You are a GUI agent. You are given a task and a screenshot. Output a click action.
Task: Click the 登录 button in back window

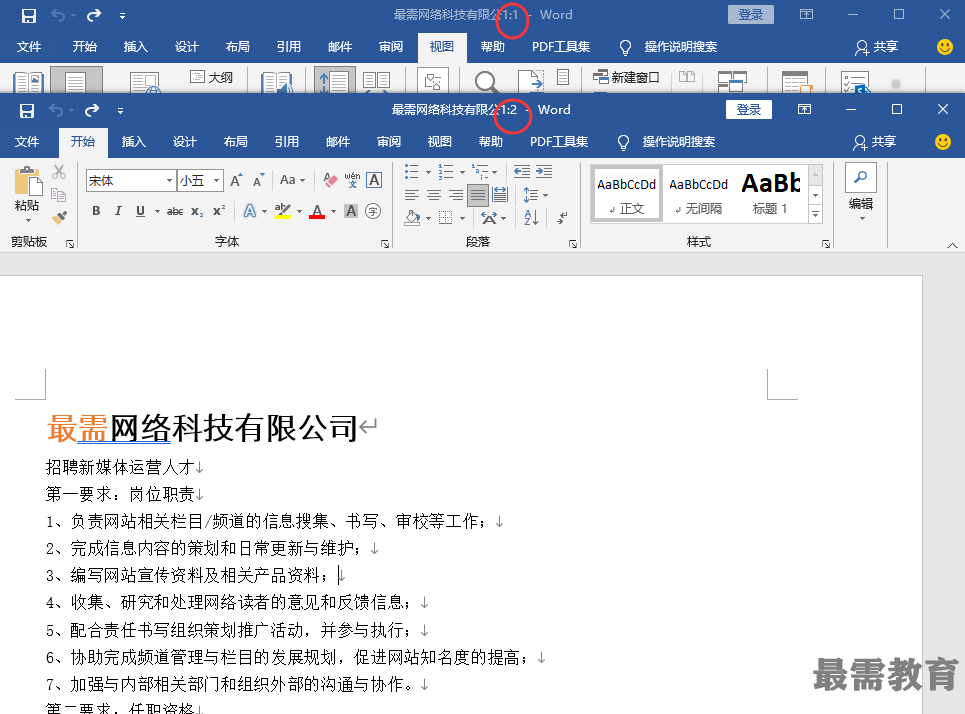751,15
